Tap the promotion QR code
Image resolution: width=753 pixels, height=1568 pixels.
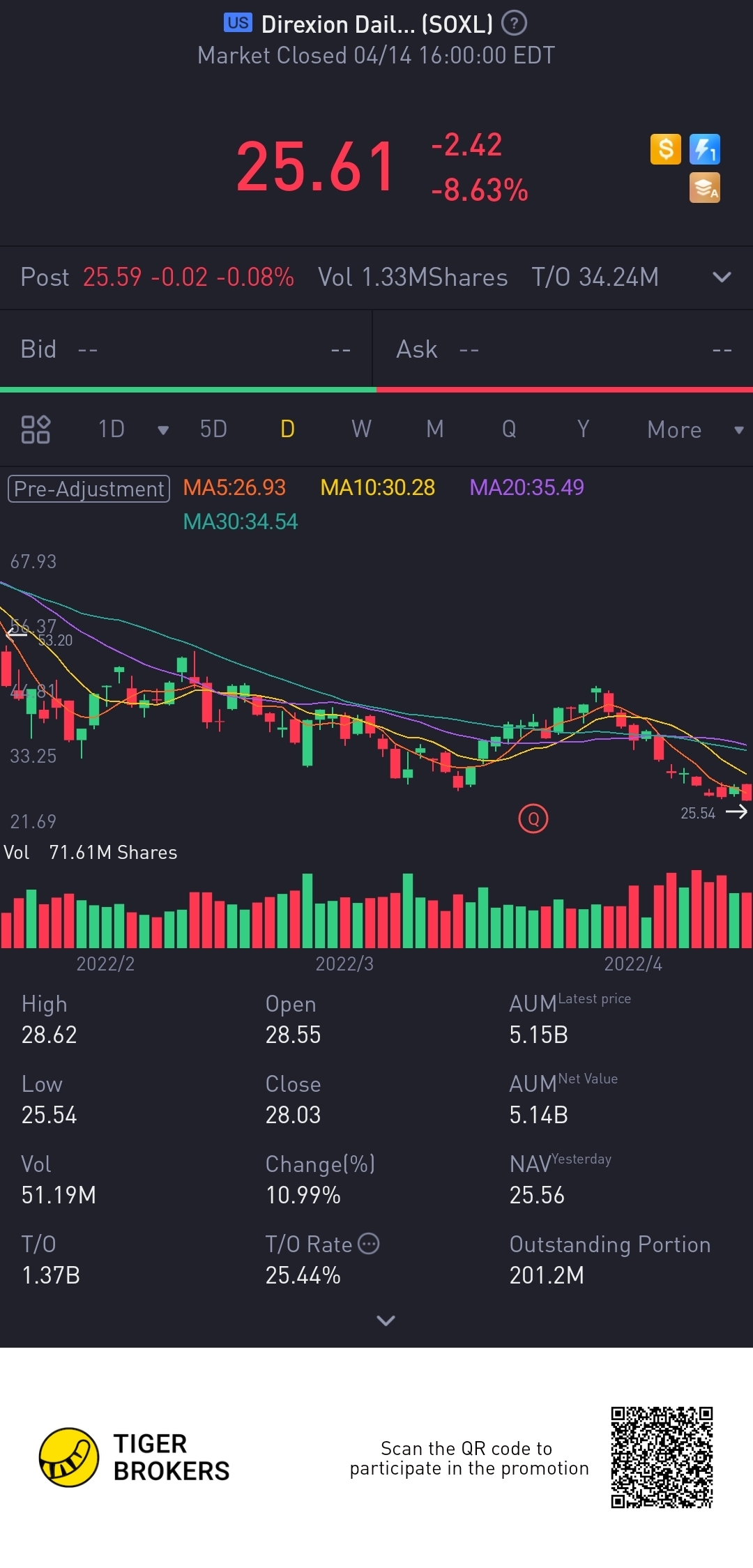662,1457
